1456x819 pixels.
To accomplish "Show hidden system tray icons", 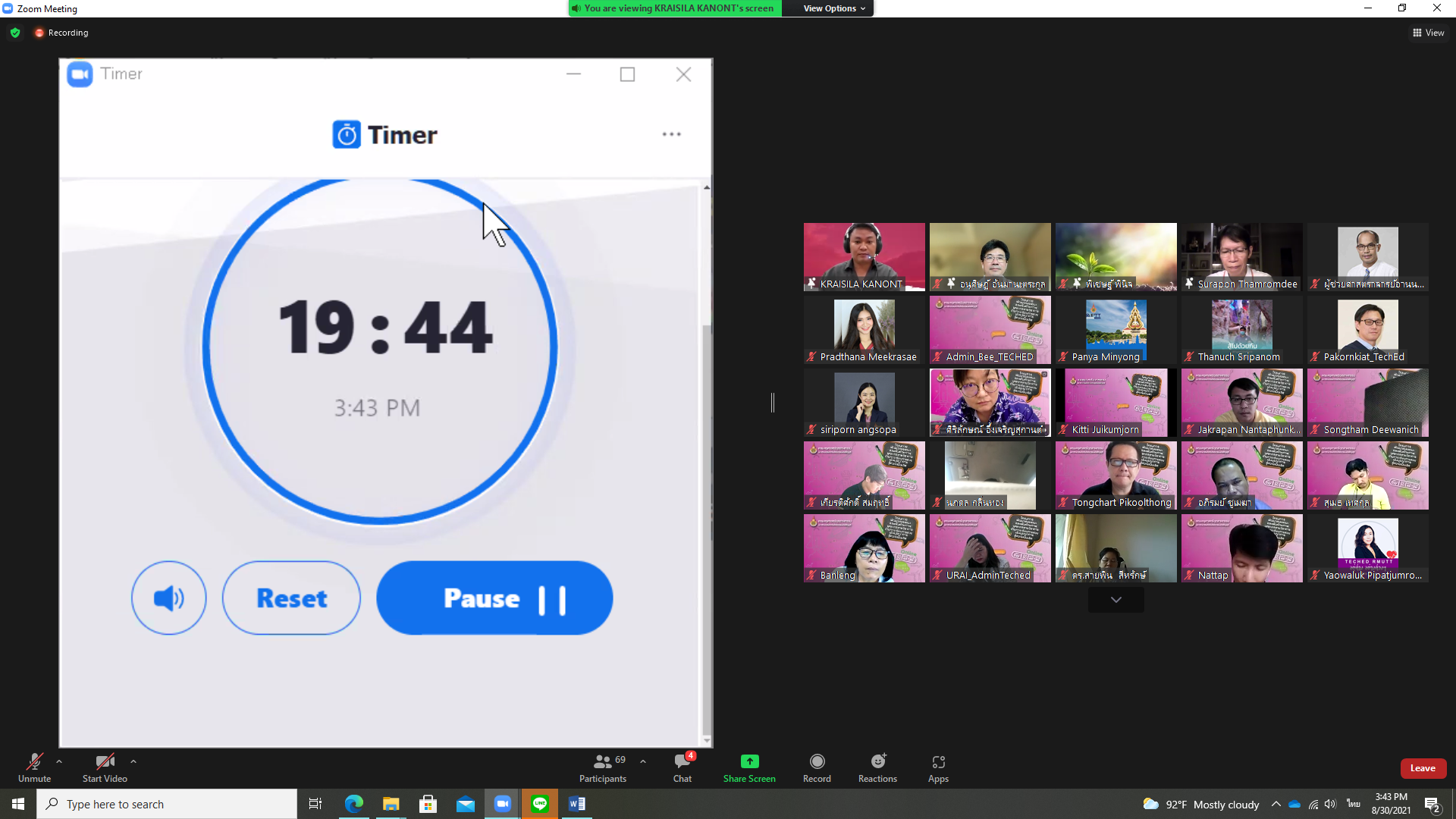I will 1276,804.
